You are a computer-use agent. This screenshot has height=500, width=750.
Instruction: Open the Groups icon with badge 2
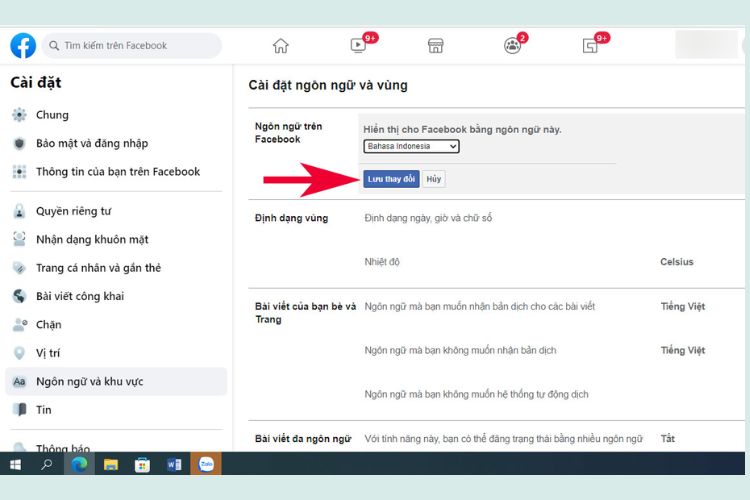(512, 46)
